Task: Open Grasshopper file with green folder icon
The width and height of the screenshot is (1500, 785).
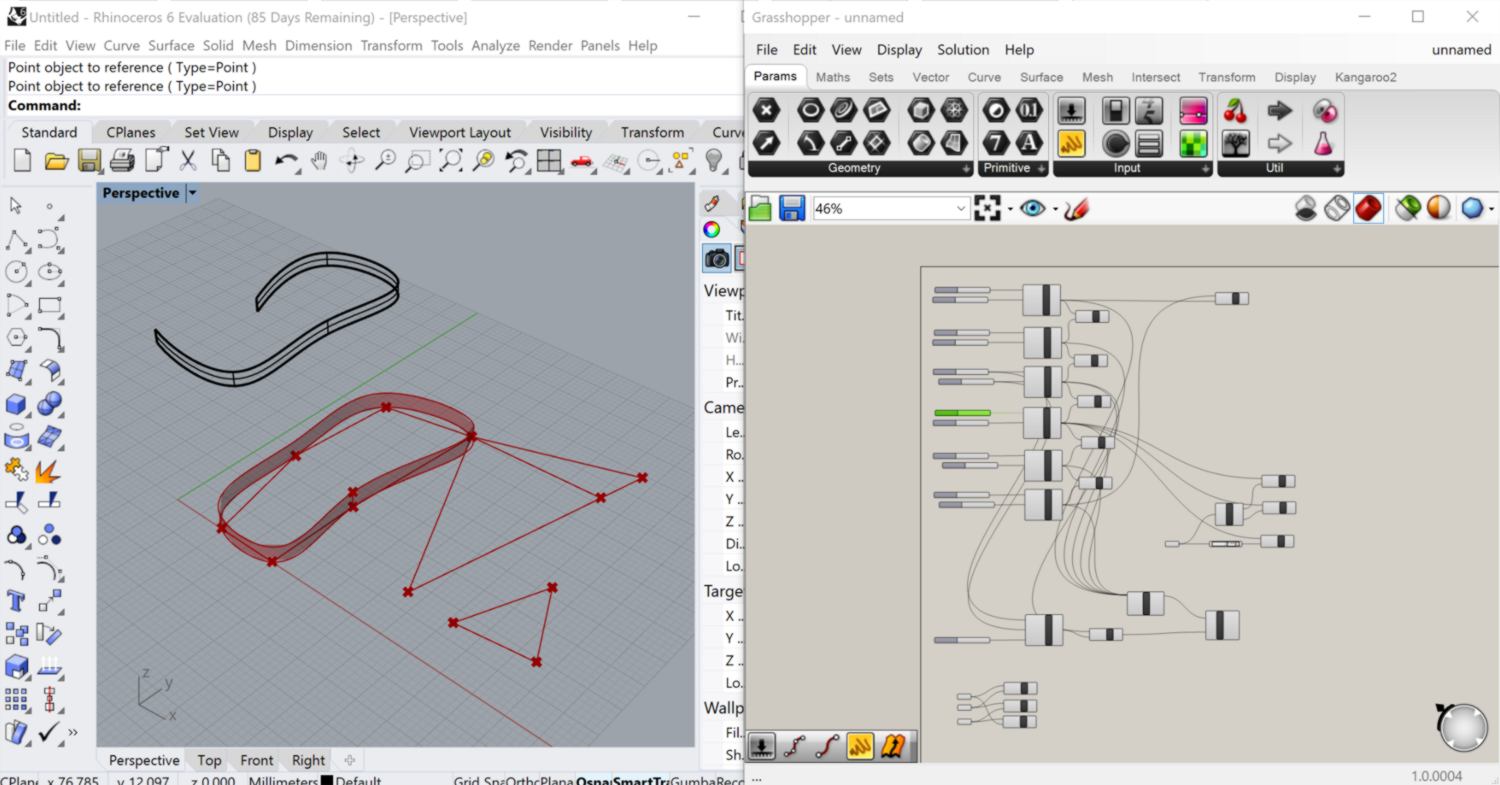Action: 760,208
